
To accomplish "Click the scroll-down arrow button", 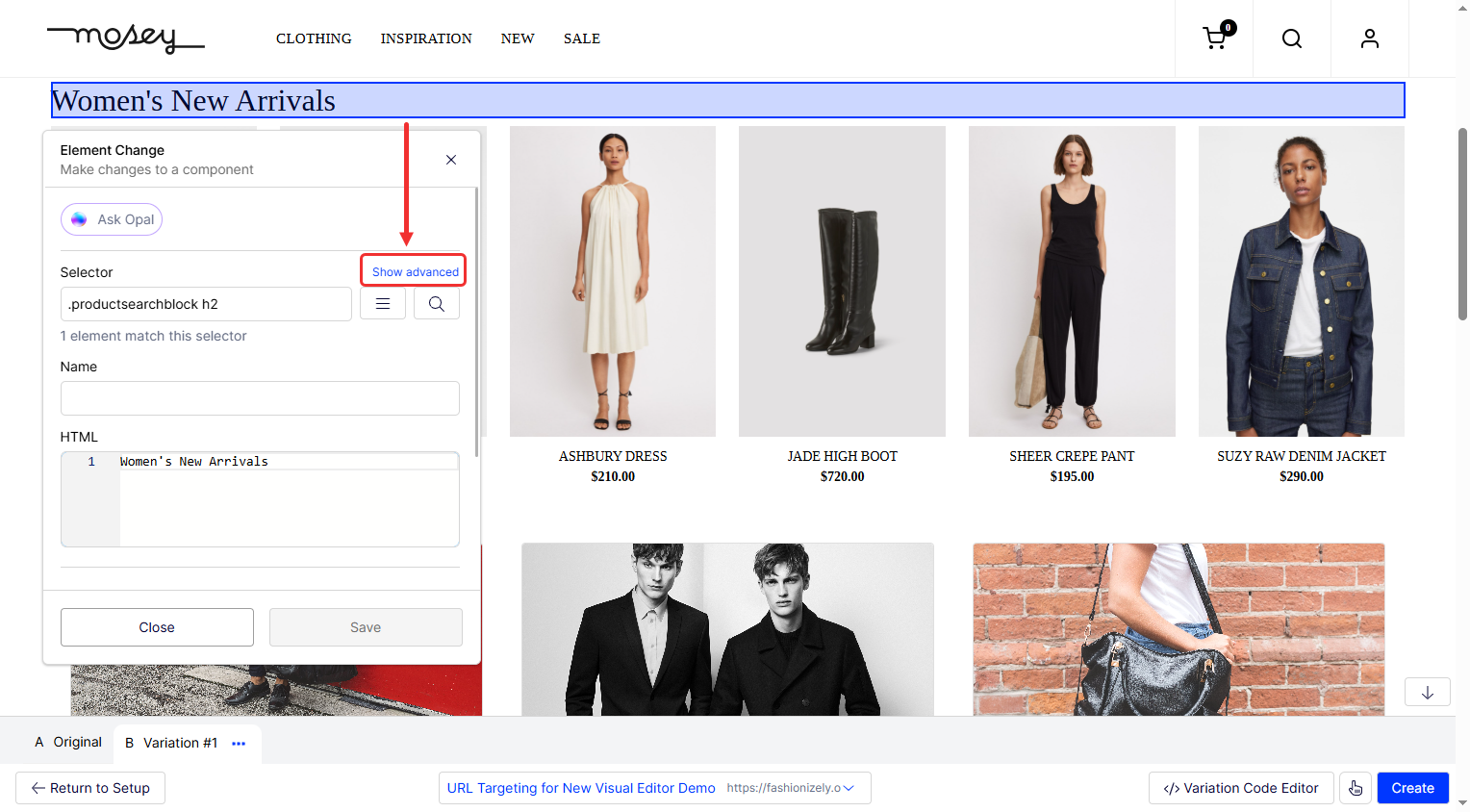I will coord(1427,693).
